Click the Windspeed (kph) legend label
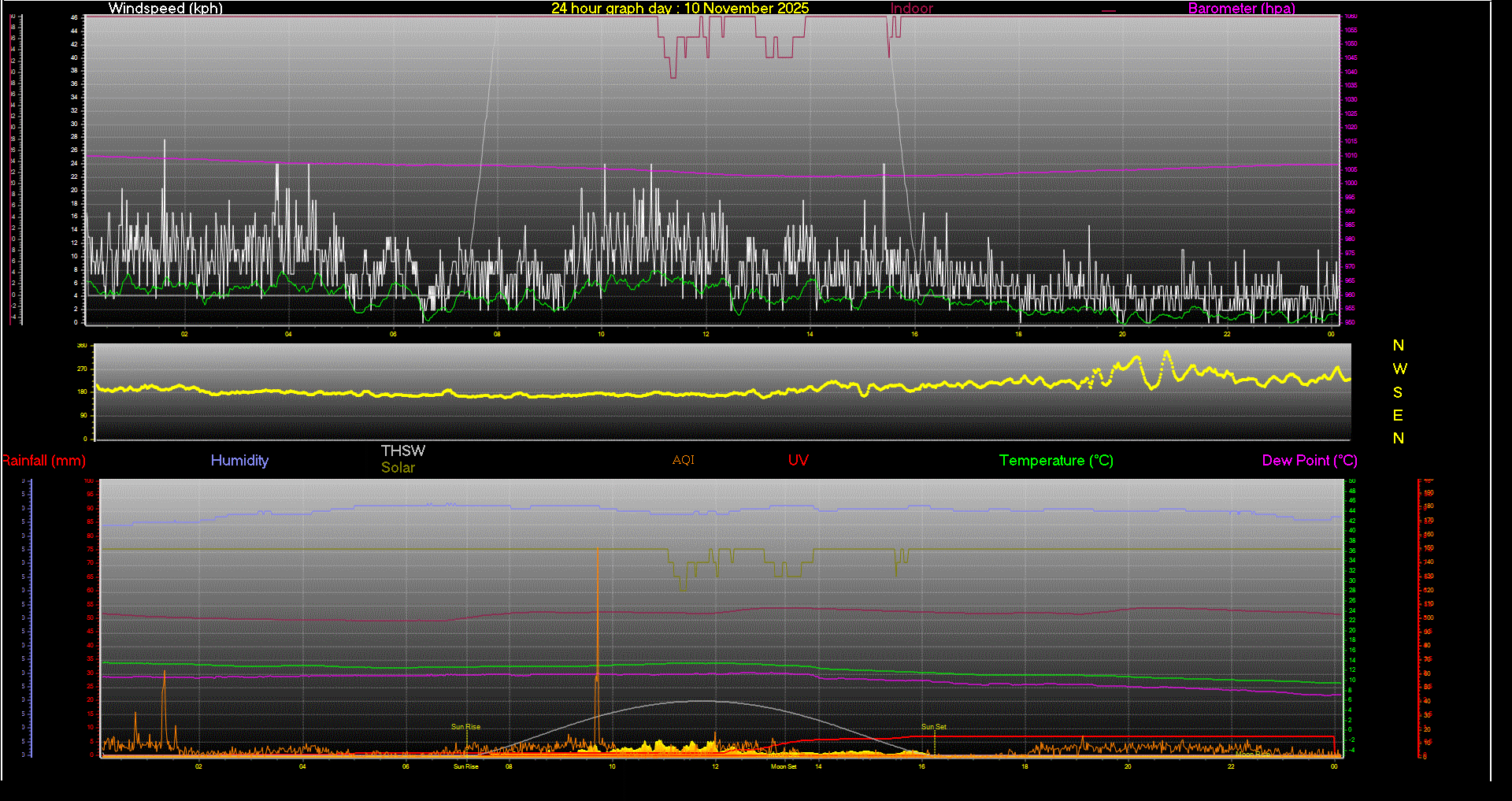 [165, 9]
